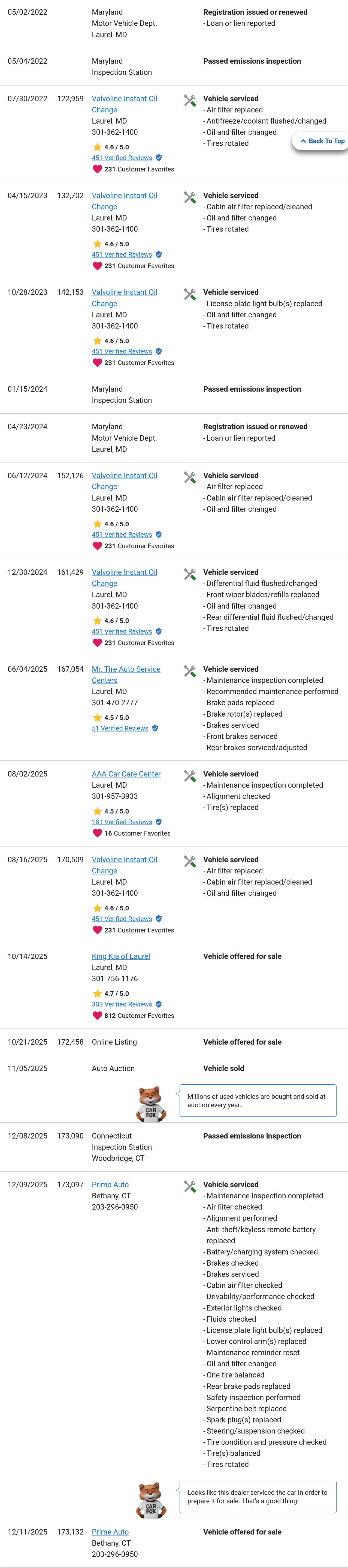Open the Prime Auto link in the 12/09/2025 entry
348x1568 pixels.
[110, 1185]
